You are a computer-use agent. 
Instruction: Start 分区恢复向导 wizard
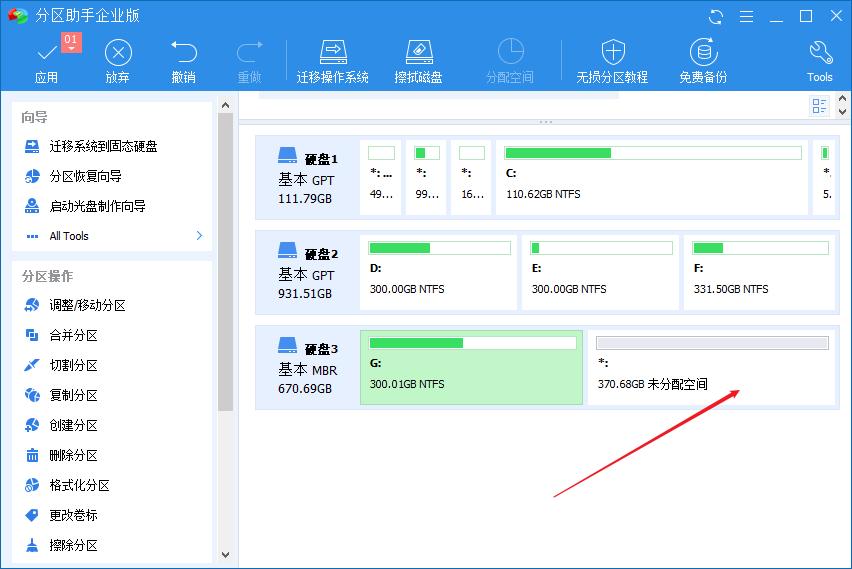tap(73, 176)
